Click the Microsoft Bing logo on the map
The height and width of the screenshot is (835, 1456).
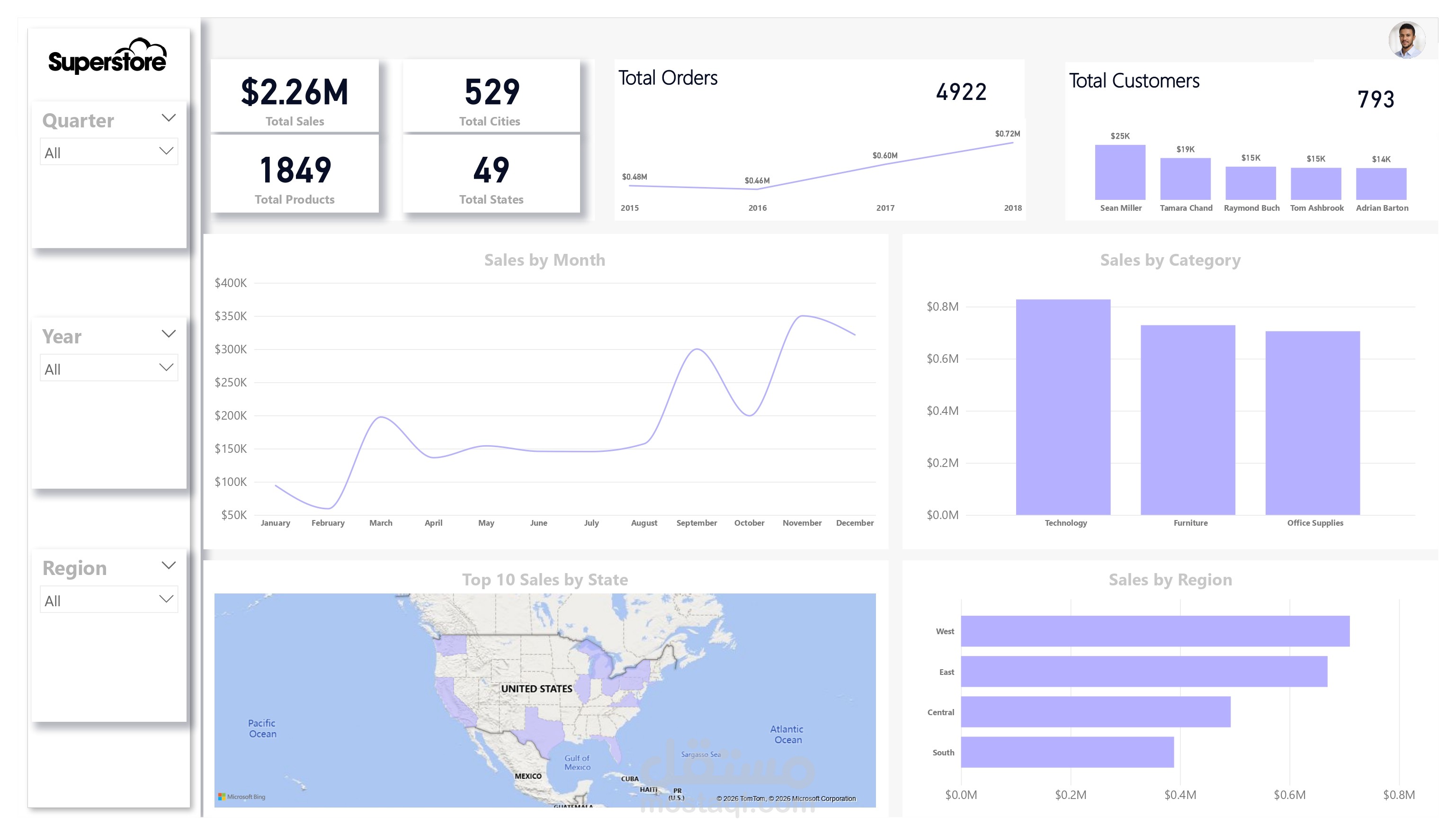[x=243, y=796]
